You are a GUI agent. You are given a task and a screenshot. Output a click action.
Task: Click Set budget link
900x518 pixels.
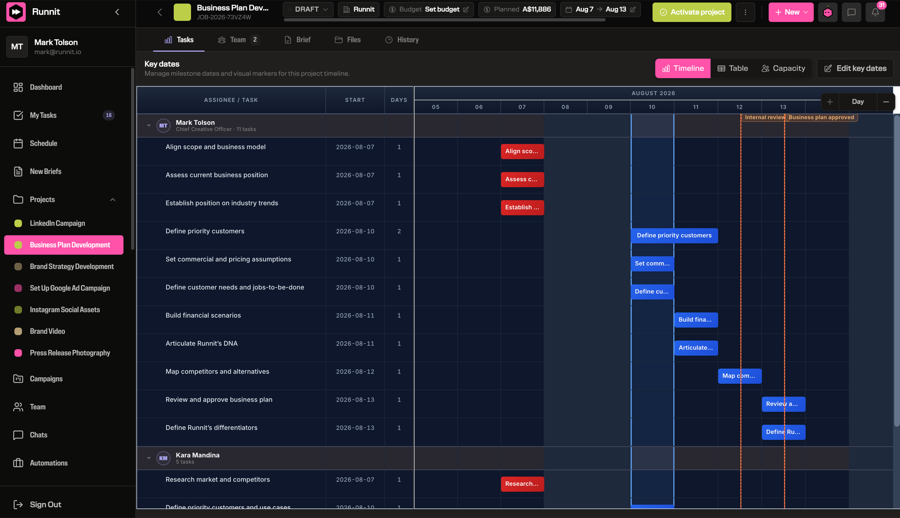click(442, 10)
